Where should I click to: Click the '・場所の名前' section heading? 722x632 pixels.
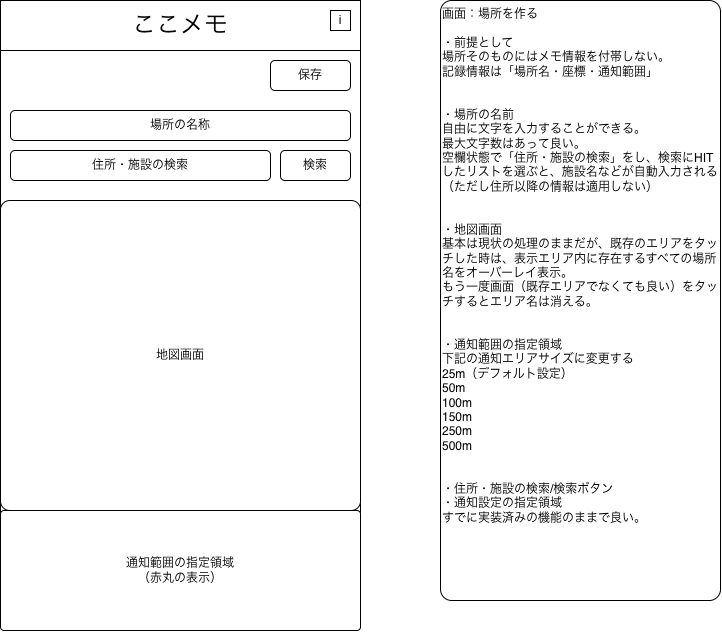pyautogui.click(x=478, y=114)
